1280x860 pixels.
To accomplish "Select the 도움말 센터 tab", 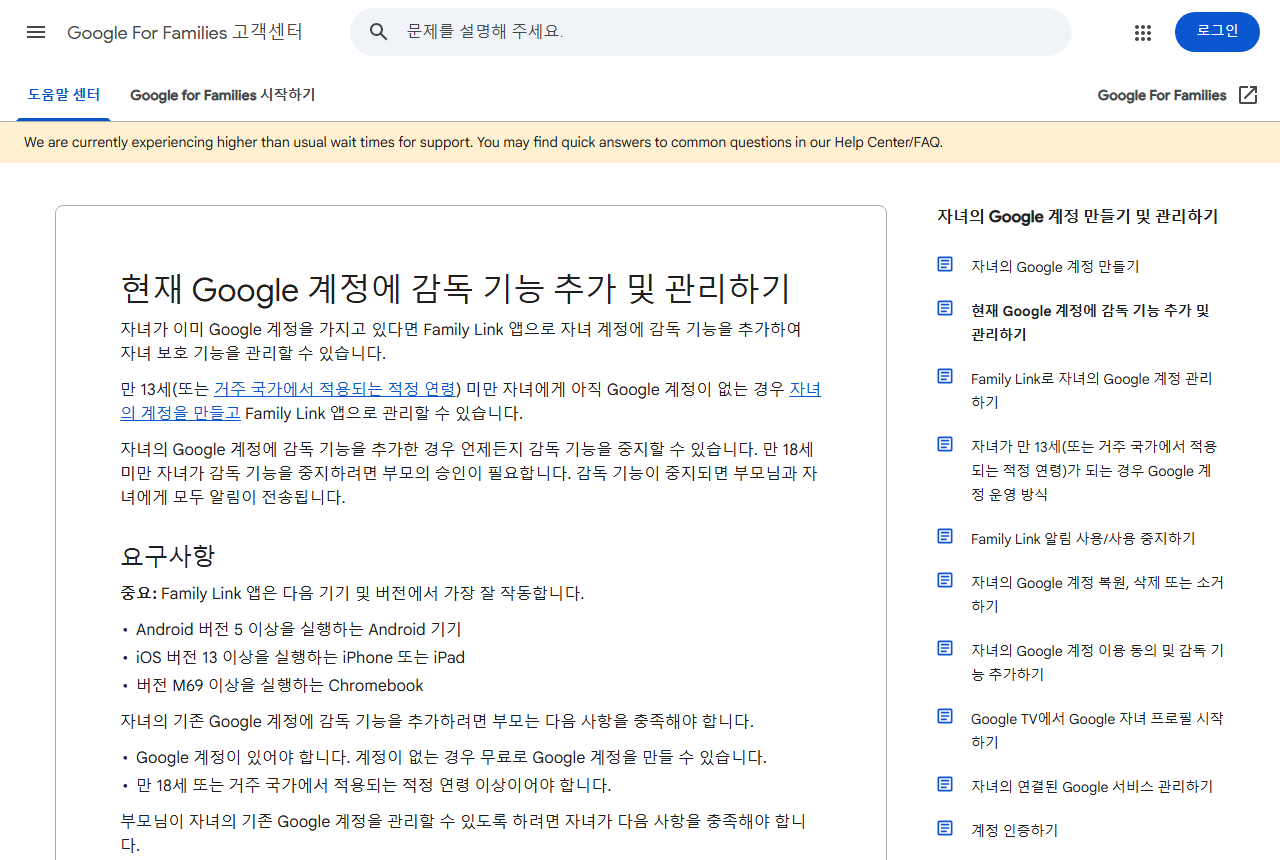I will [x=64, y=95].
